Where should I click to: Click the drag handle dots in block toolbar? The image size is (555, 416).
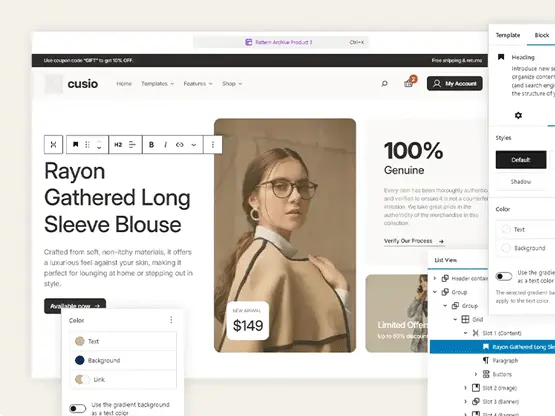(87, 144)
